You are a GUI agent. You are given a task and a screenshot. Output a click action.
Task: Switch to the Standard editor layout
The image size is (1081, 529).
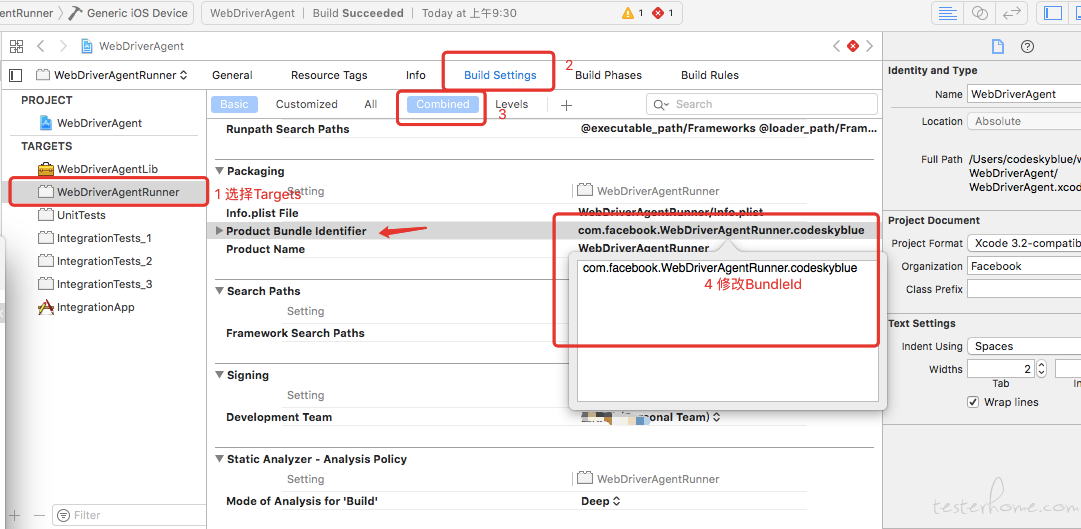(x=948, y=13)
